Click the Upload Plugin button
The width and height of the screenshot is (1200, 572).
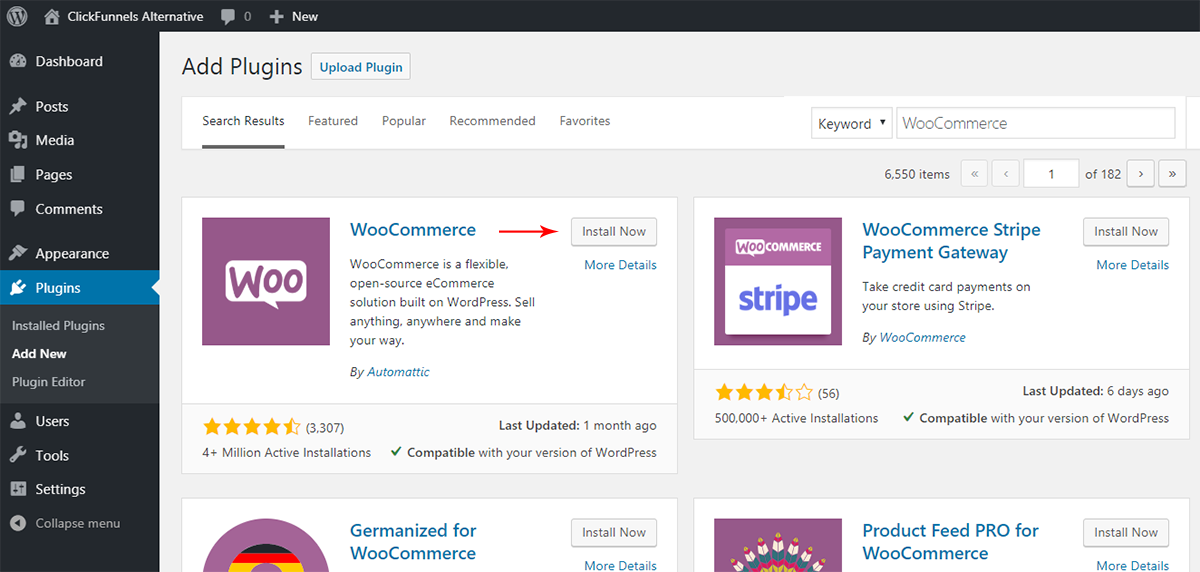pyautogui.click(x=361, y=67)
